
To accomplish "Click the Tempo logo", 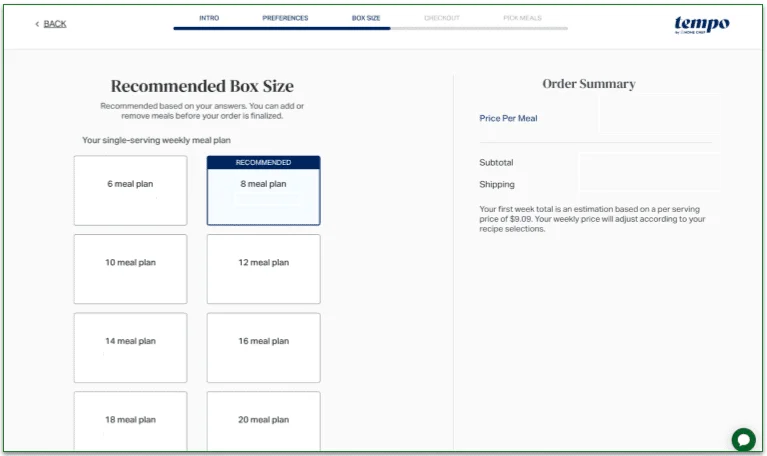I will (701, 24).
